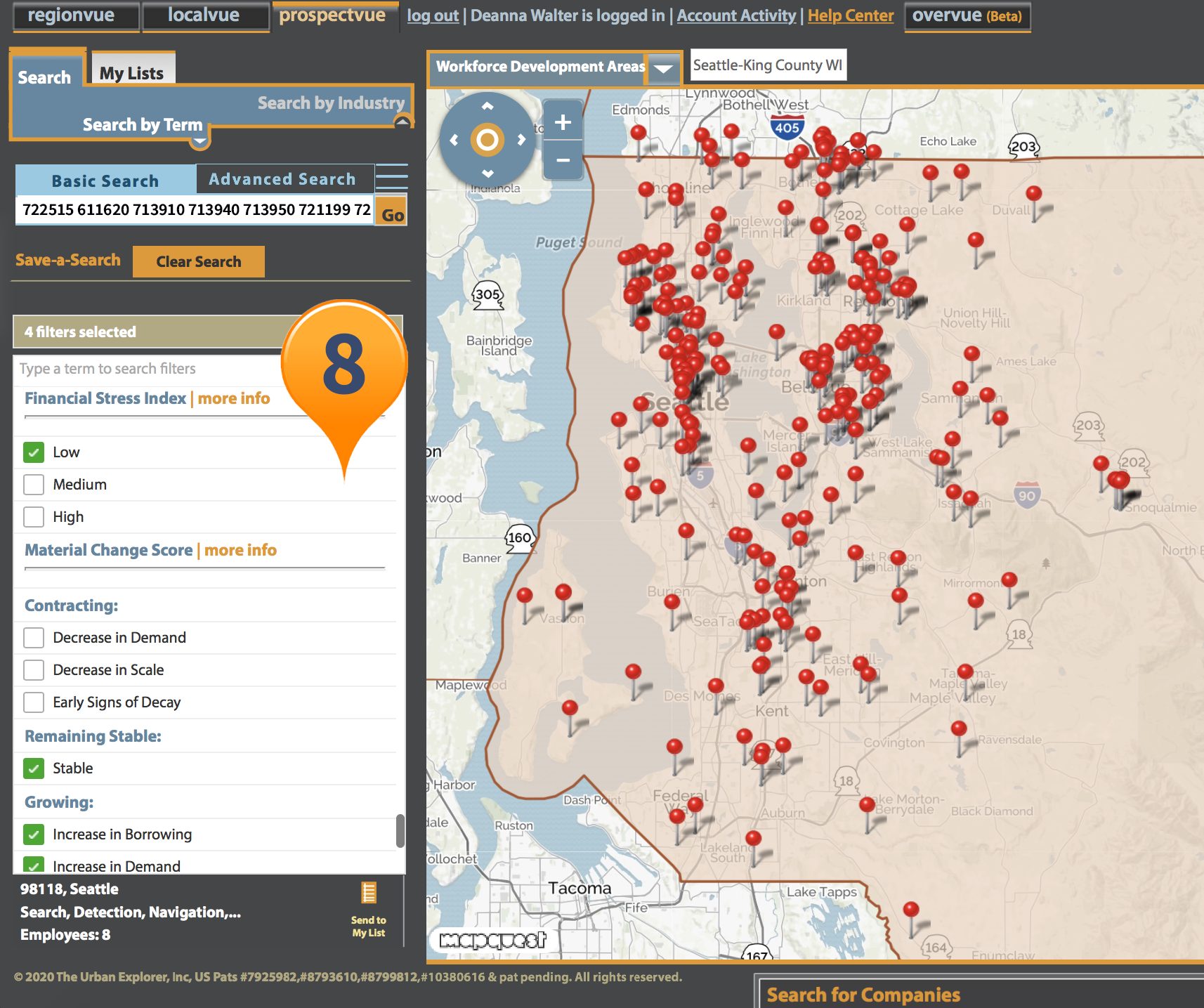
Task: Uncheck Increase in Borrowing filter
Action: [34, 834]
